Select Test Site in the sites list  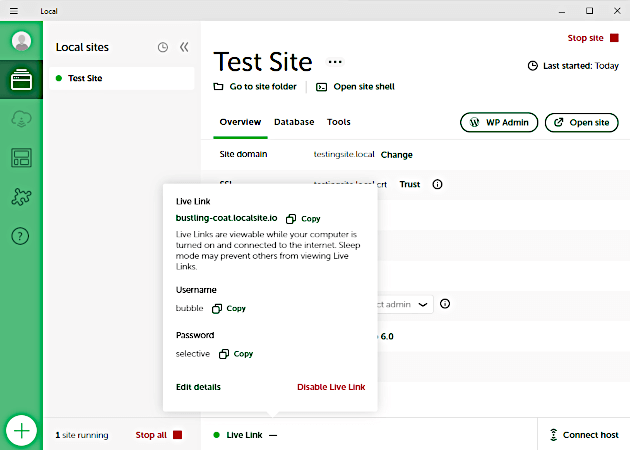coord(121,78)
